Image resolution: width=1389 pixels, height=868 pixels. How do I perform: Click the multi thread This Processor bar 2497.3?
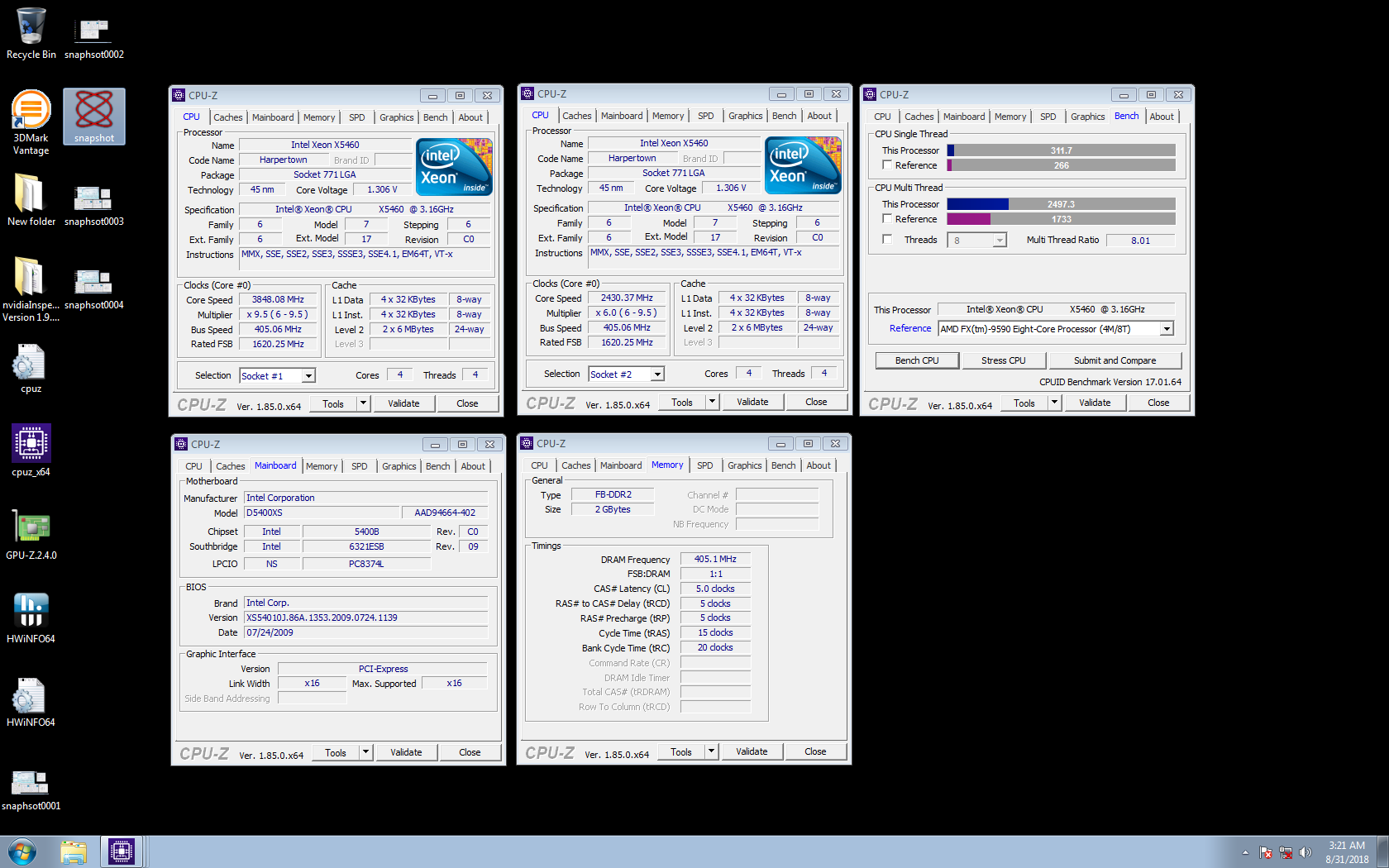click(x=1062, y=204)
